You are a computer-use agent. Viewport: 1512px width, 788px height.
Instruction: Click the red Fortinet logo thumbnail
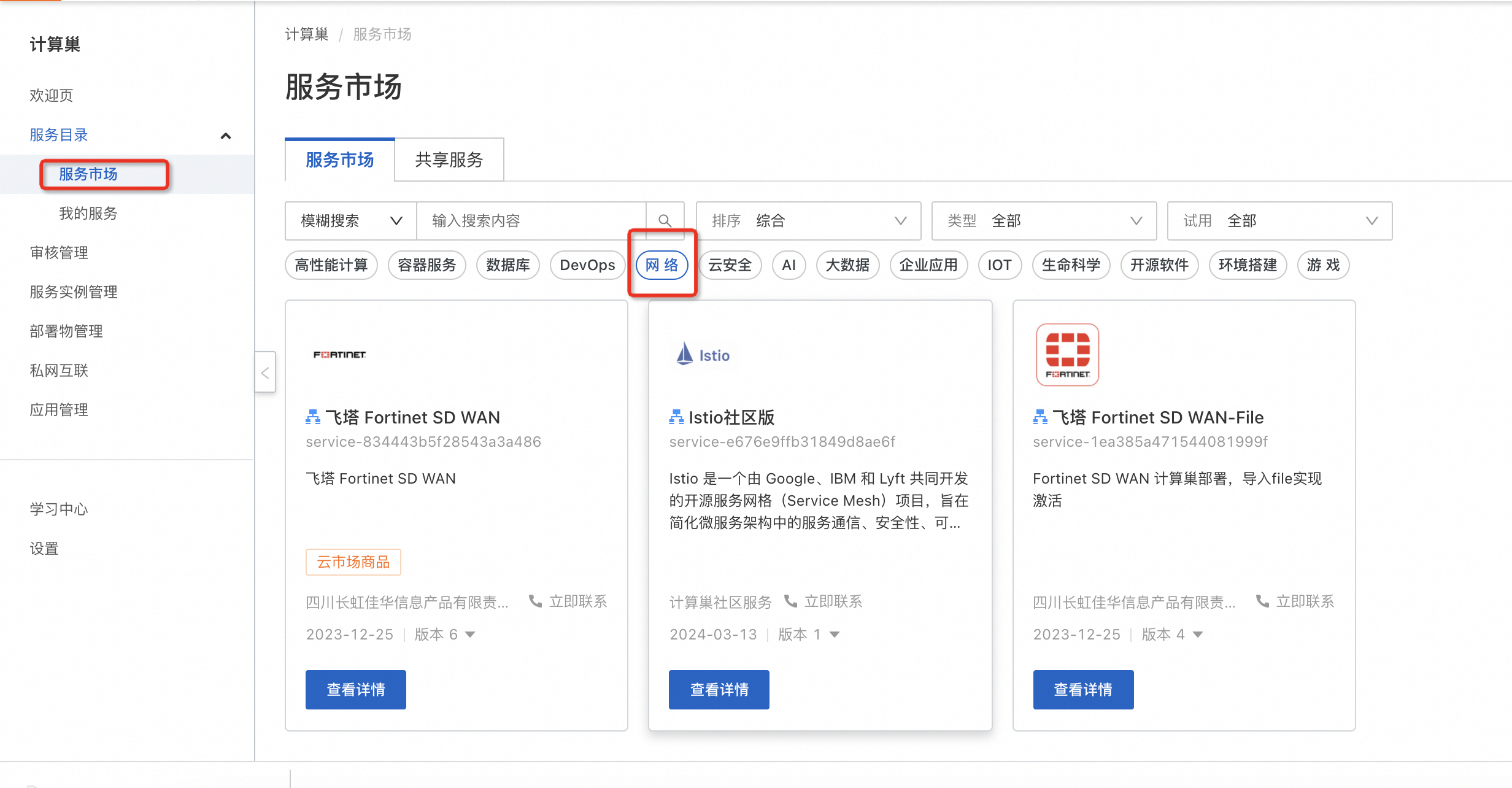click(1067, 355)
